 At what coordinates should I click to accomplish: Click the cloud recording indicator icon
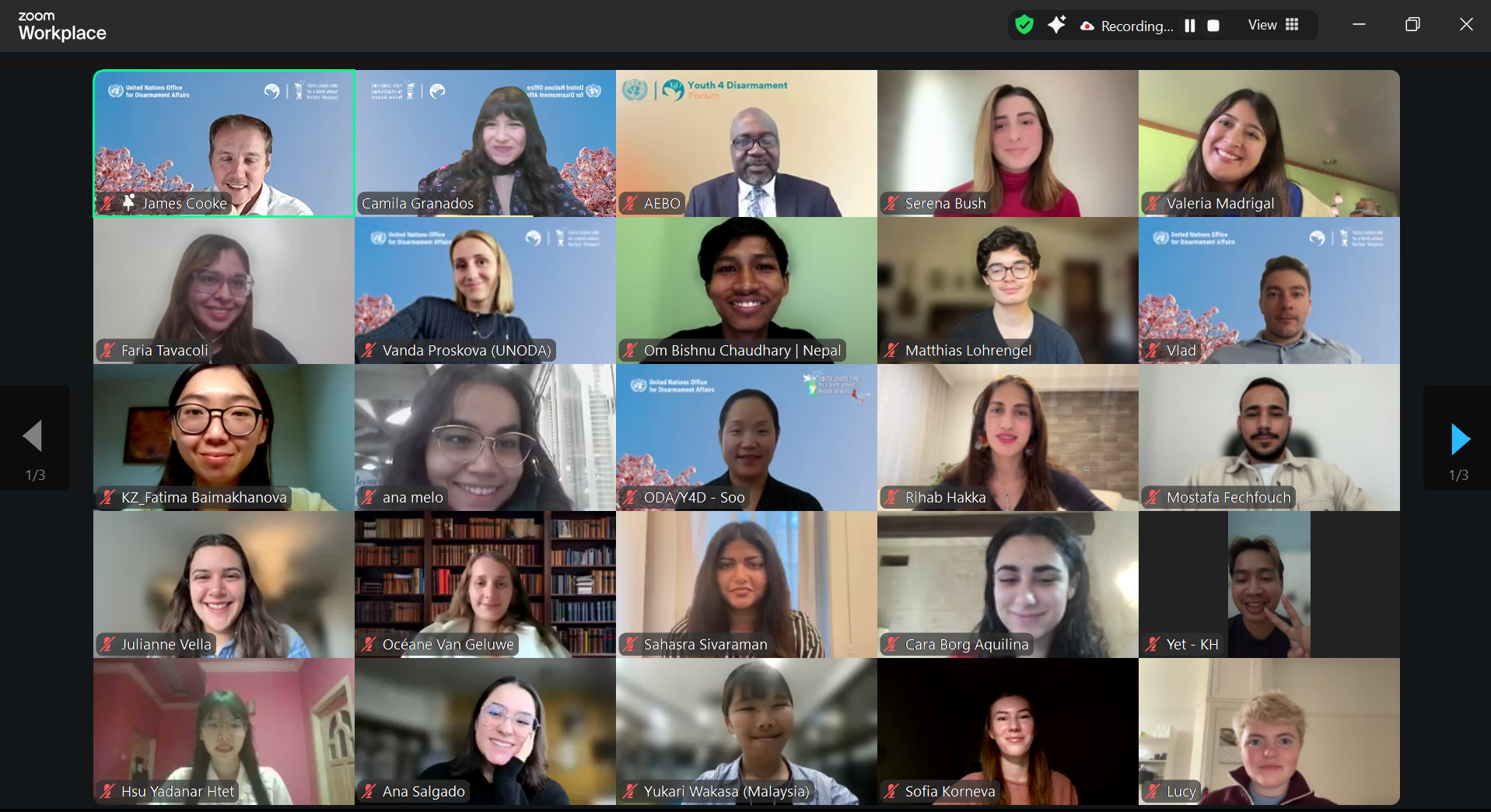(x=1087, y=26)
